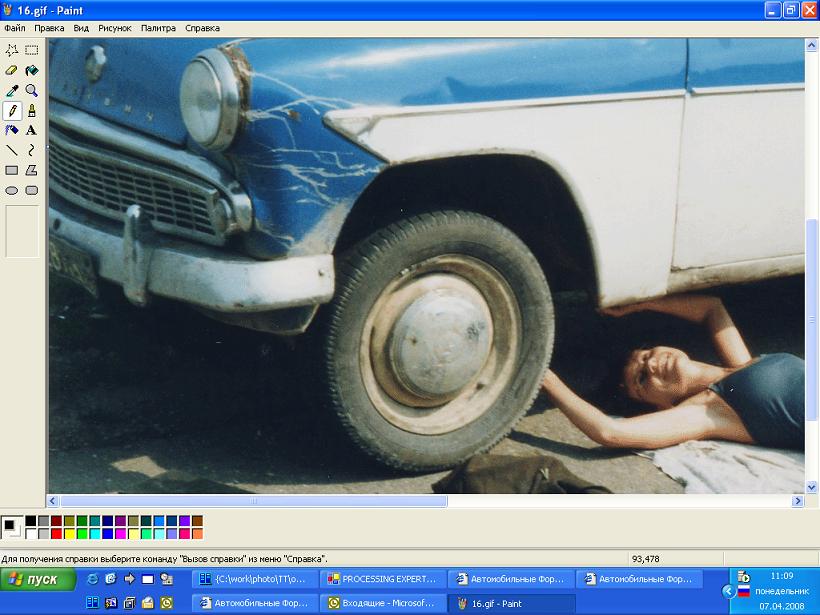Select the rectangular Select tool

pyautogui.click(x=32, y=50)
